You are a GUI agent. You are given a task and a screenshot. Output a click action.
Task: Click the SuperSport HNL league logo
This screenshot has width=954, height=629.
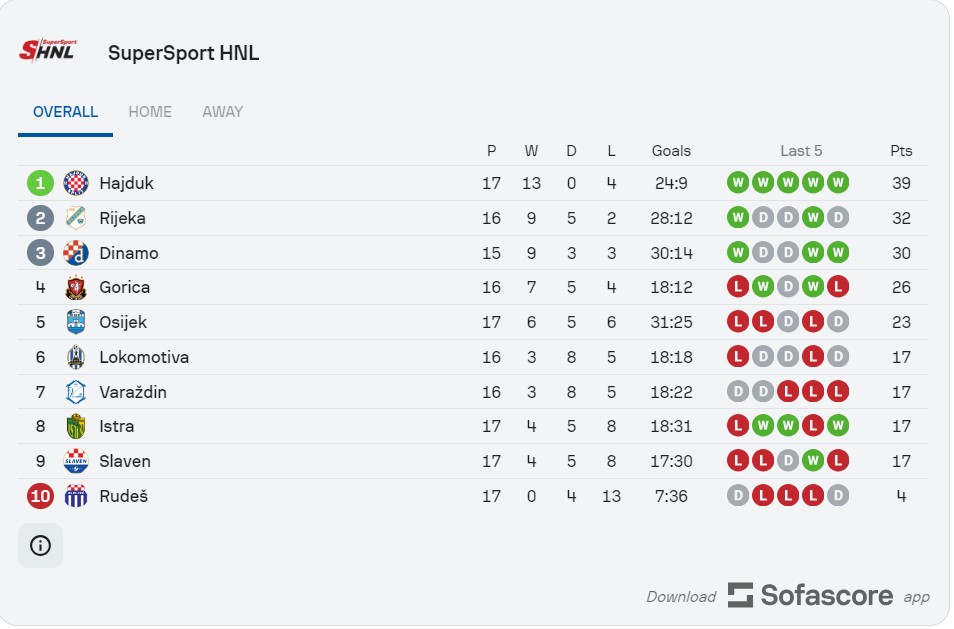[48, 50]
